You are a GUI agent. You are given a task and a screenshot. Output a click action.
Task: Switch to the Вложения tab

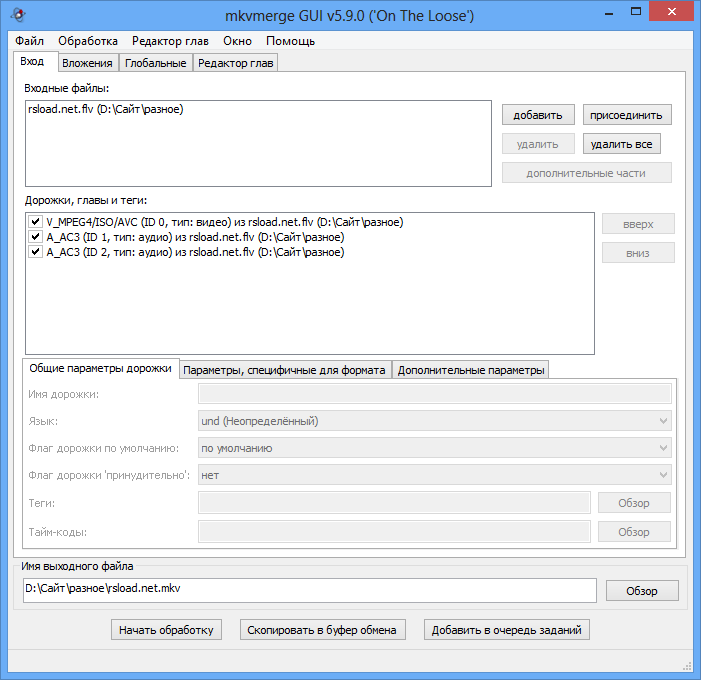point(88,63)
